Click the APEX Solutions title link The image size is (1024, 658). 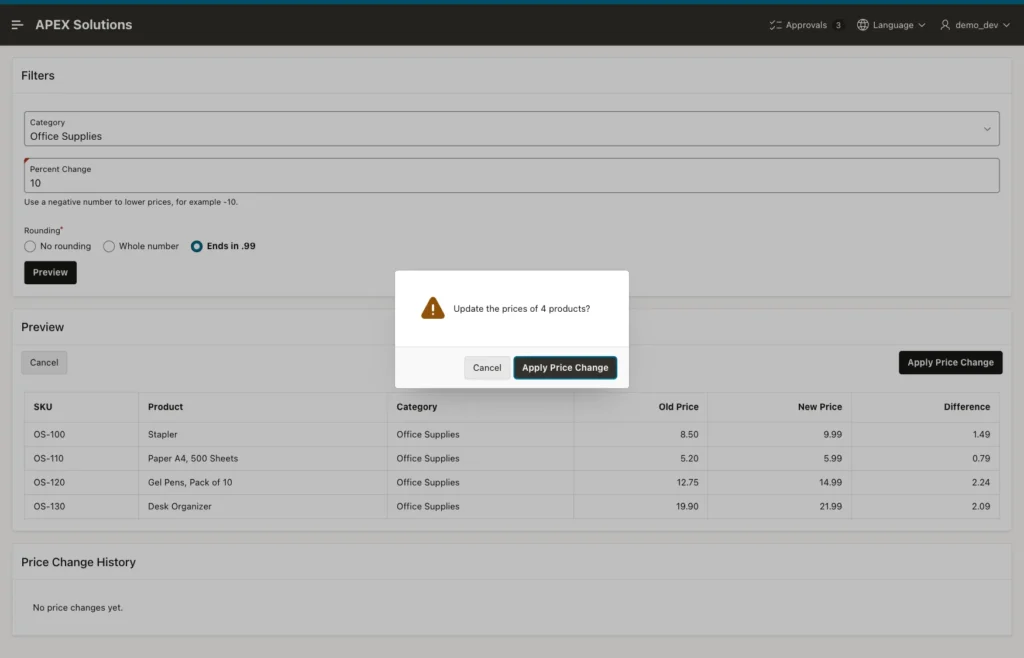[84, 25]
